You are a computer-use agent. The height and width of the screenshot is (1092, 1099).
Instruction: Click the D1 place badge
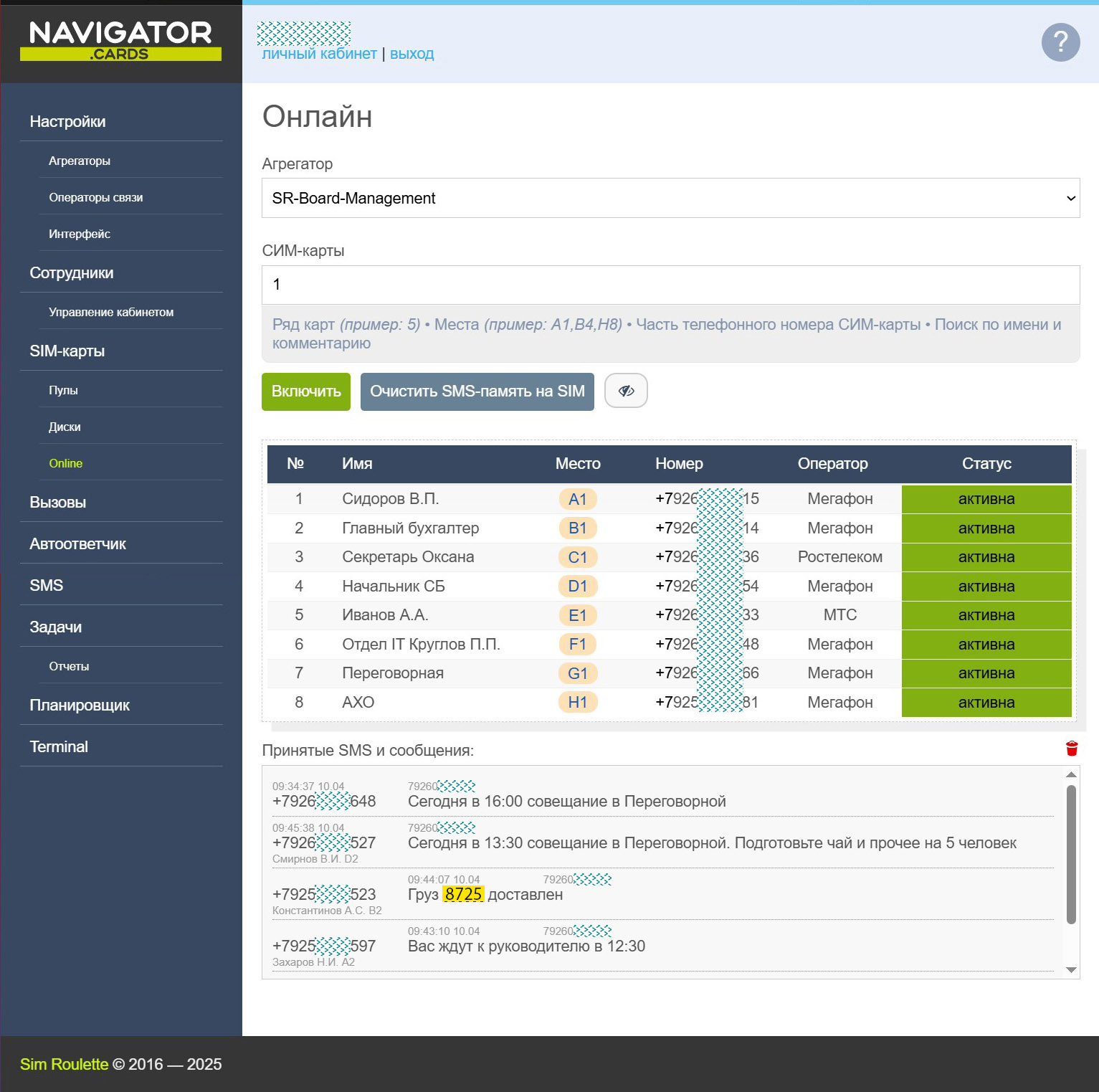[577, 587]
